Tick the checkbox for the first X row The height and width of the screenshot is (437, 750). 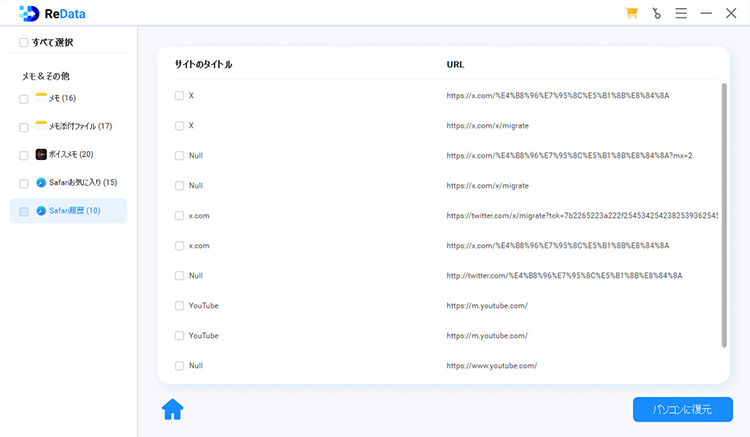179,96
